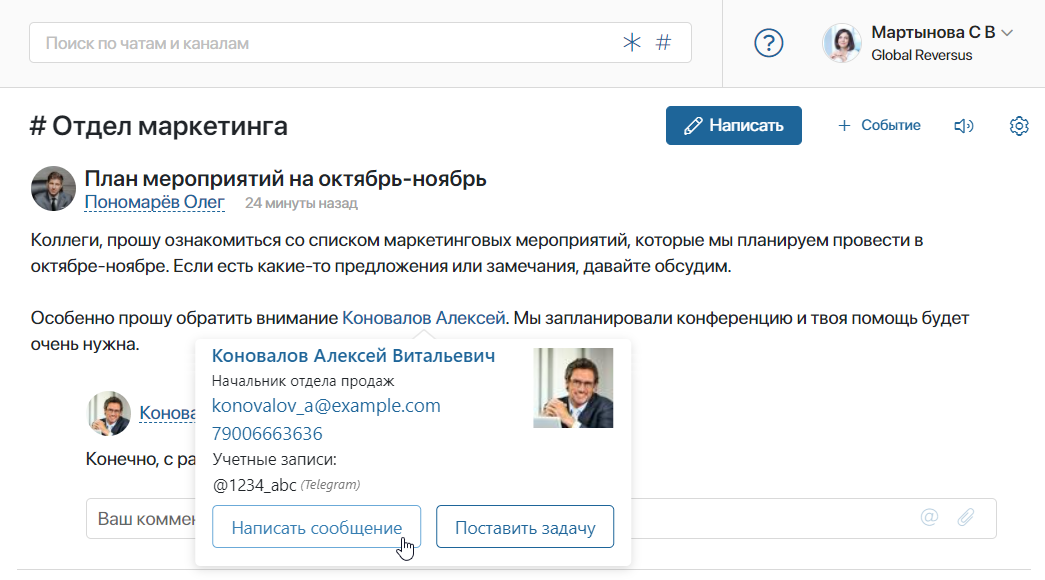The height and width of the screenshot is (580, 1045).
Task: Click the paperclip attach icon
Action: tap(966, 517)
